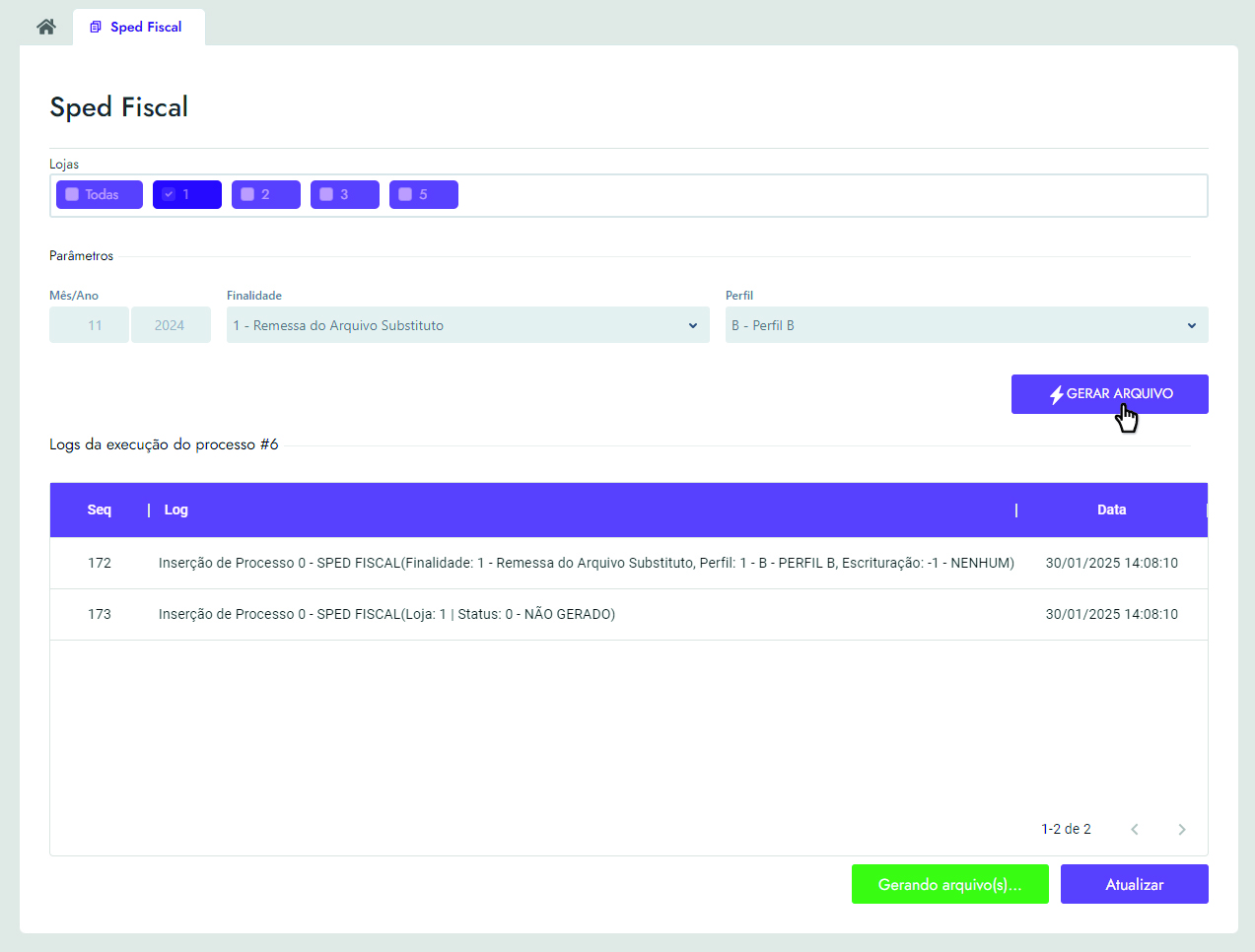This screenshot has height=952, width=1255.
Task: Select store 3 checkbox
Action: 326,194
